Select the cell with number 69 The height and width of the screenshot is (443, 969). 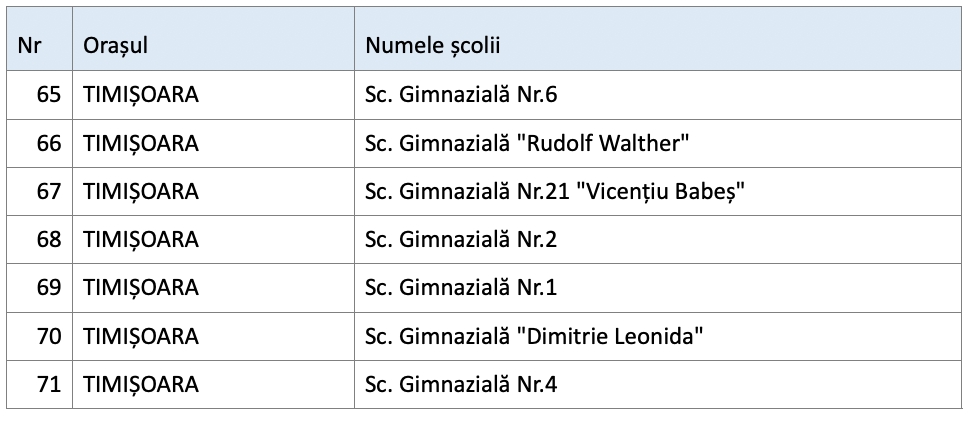(49, 288)
